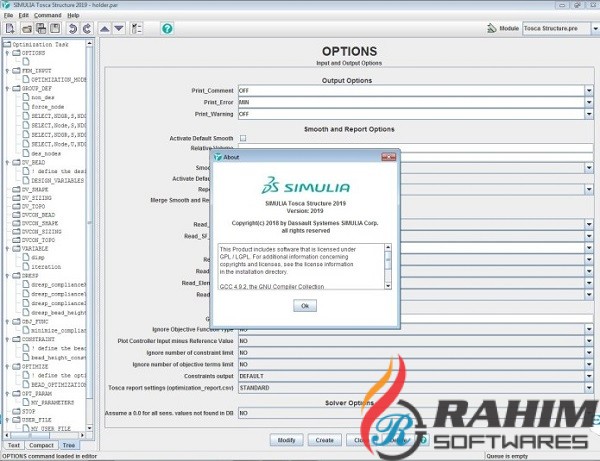Click the DVCON_SHAPE folder icon
The height and width of the screenshot is (461, 600).
click(x=16, y=223)
